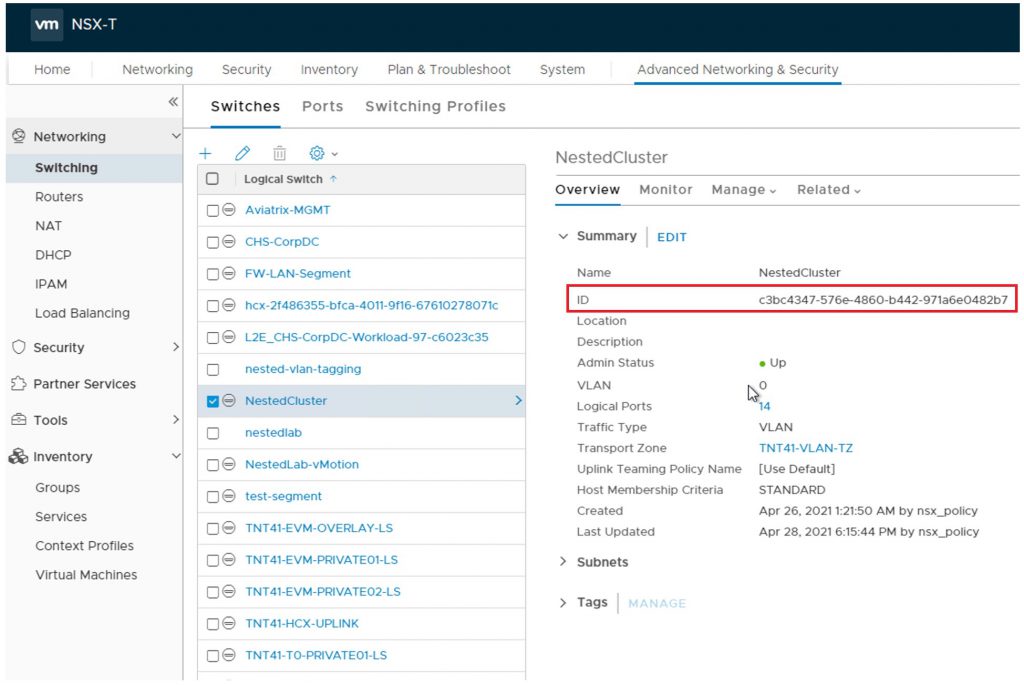
Task: Click the Security shield icon in the sidebar
Action: 19,347
